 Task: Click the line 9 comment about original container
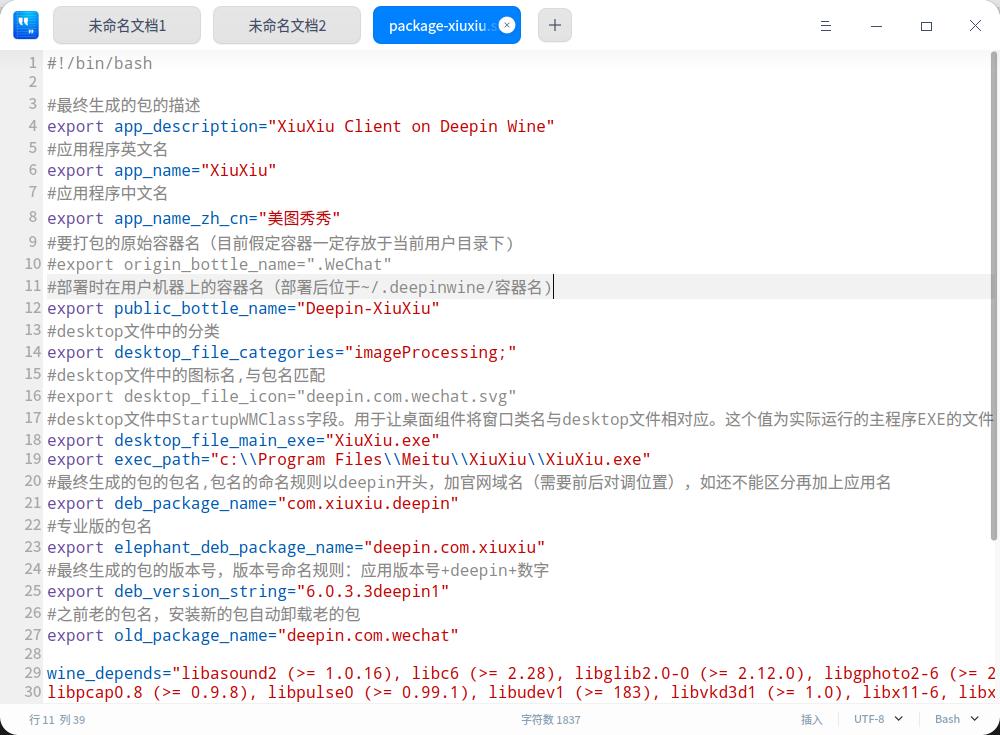(x=281, y=243)
